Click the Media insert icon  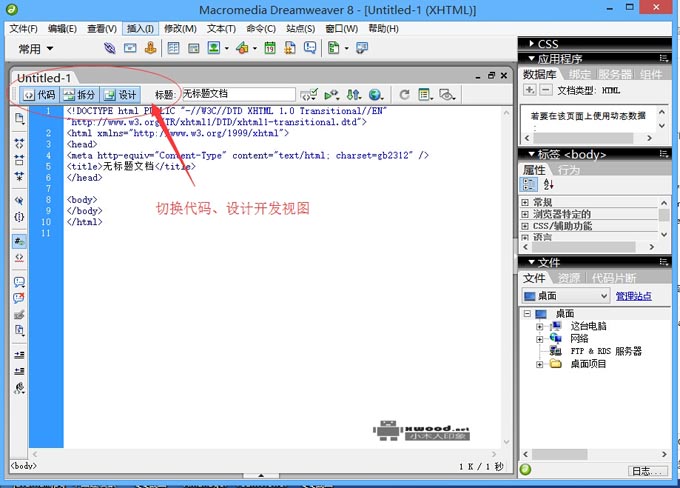click(x=242, y=48)
